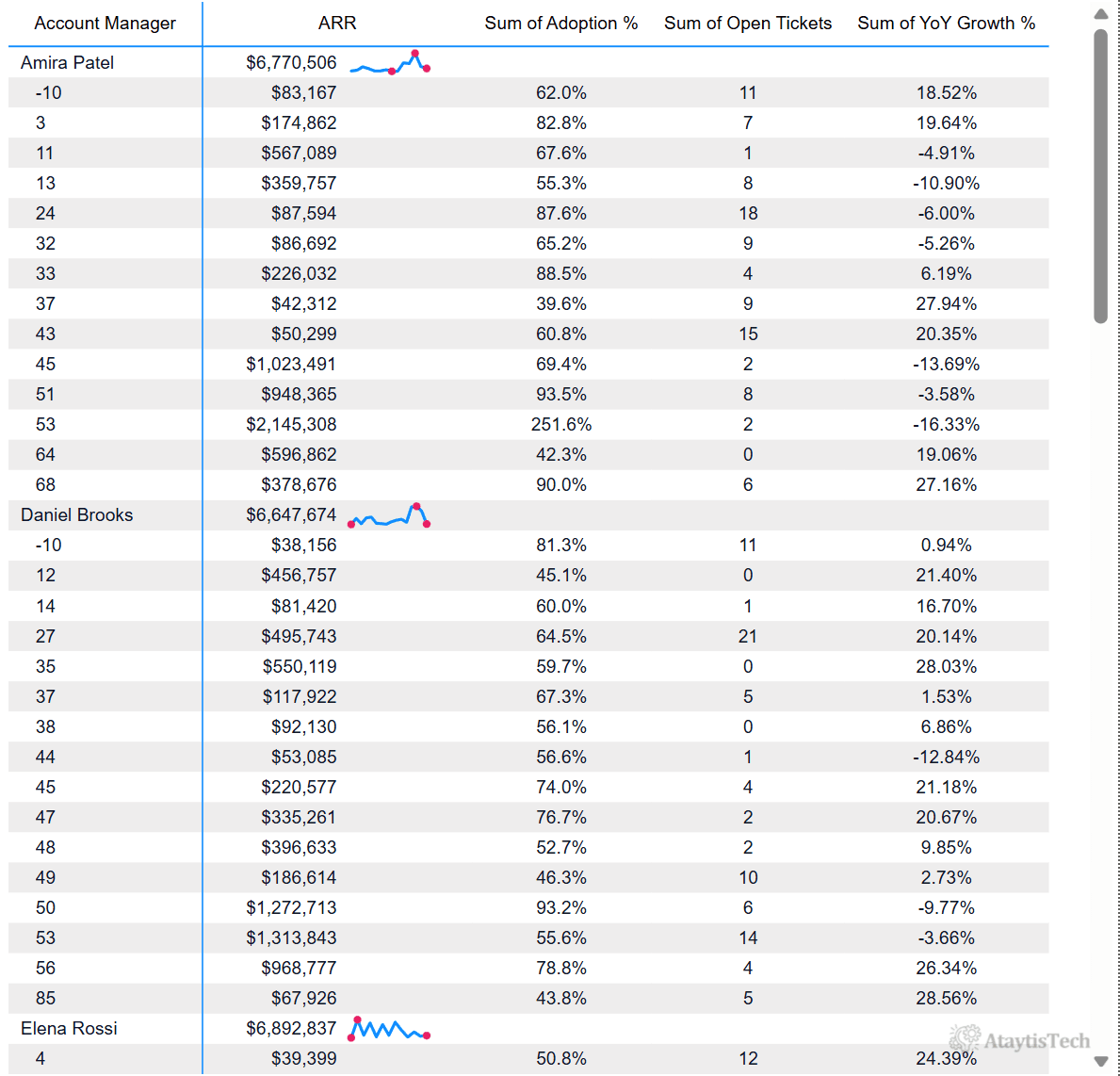Click Daniel Brooks's ARR sparkline
1120x1076 pixels.
[389, 515]
